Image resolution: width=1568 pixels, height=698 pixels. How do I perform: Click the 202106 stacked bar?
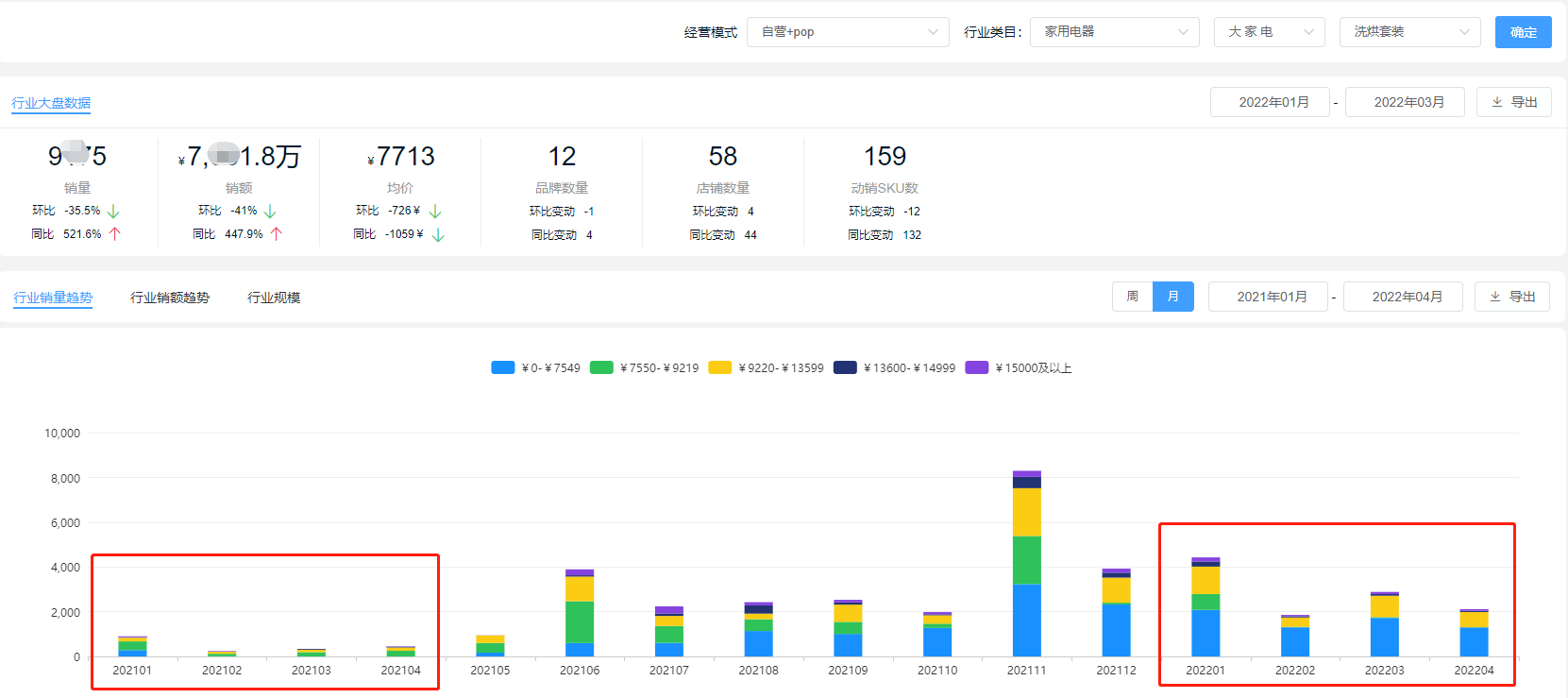[x=580, y=613]
